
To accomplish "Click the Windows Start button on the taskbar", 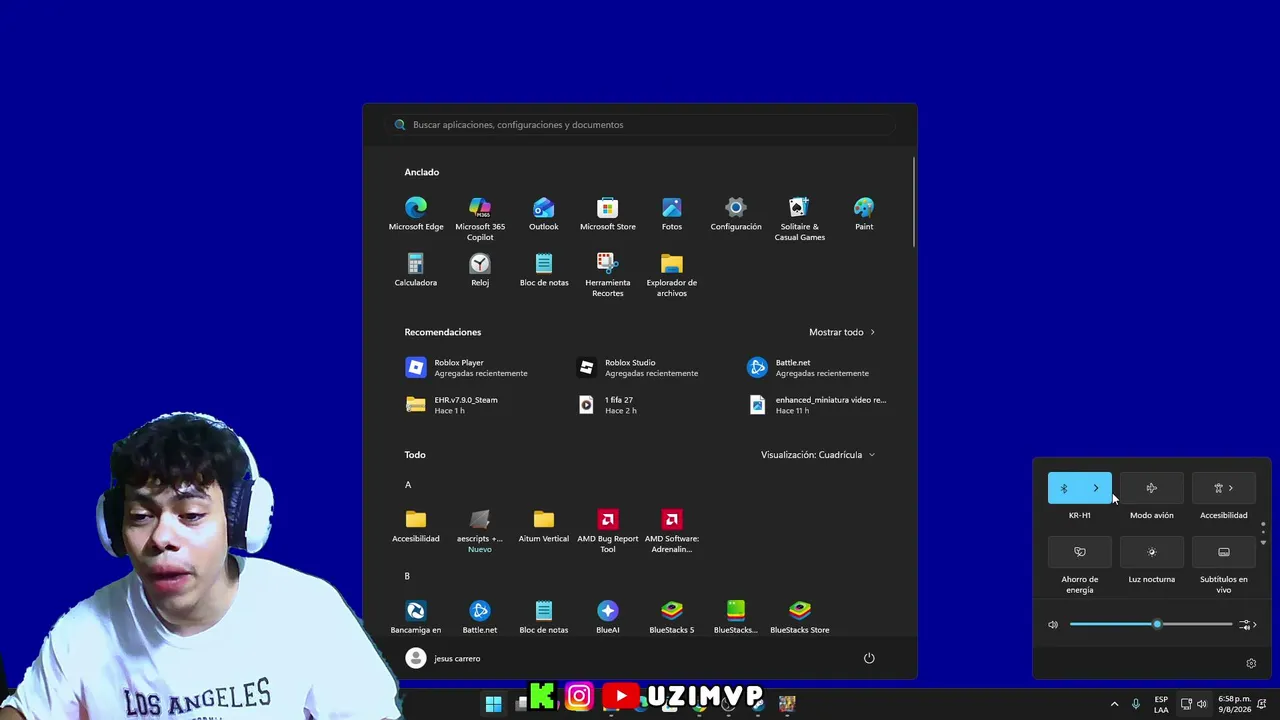I will tap(493, 704).
